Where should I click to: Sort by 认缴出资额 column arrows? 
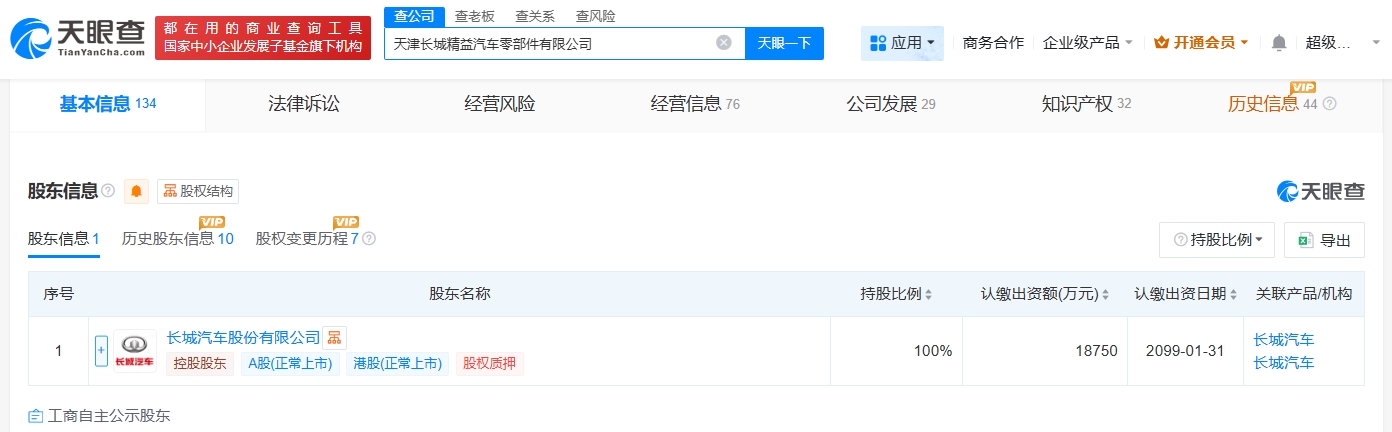coord(1106,294)
